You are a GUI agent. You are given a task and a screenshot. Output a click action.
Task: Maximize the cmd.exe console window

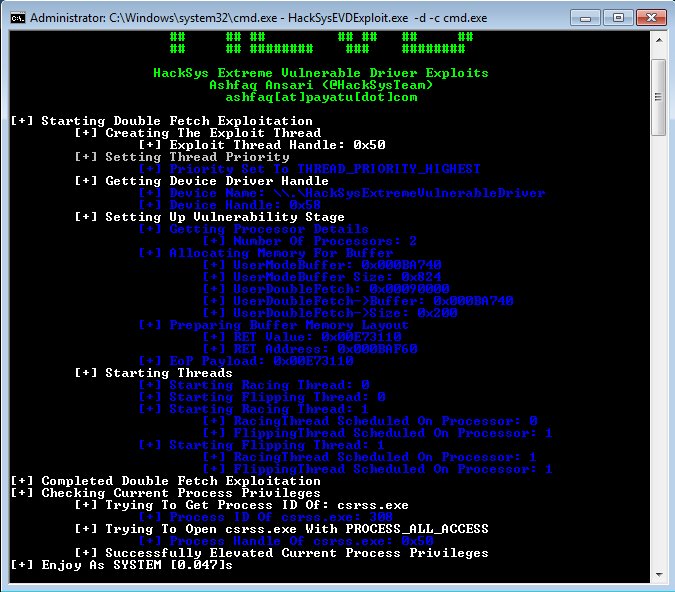[x=618, y=18]
